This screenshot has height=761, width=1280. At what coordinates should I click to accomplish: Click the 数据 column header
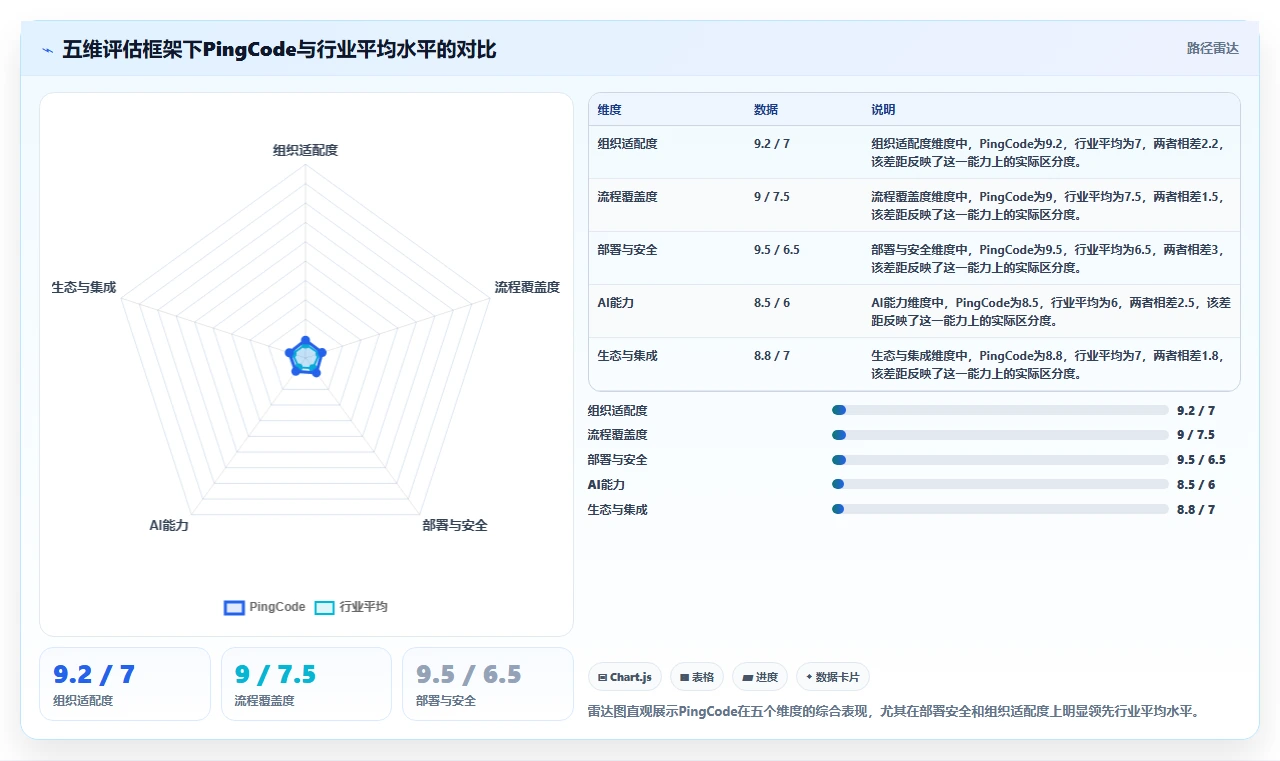[x=766, y=110]
